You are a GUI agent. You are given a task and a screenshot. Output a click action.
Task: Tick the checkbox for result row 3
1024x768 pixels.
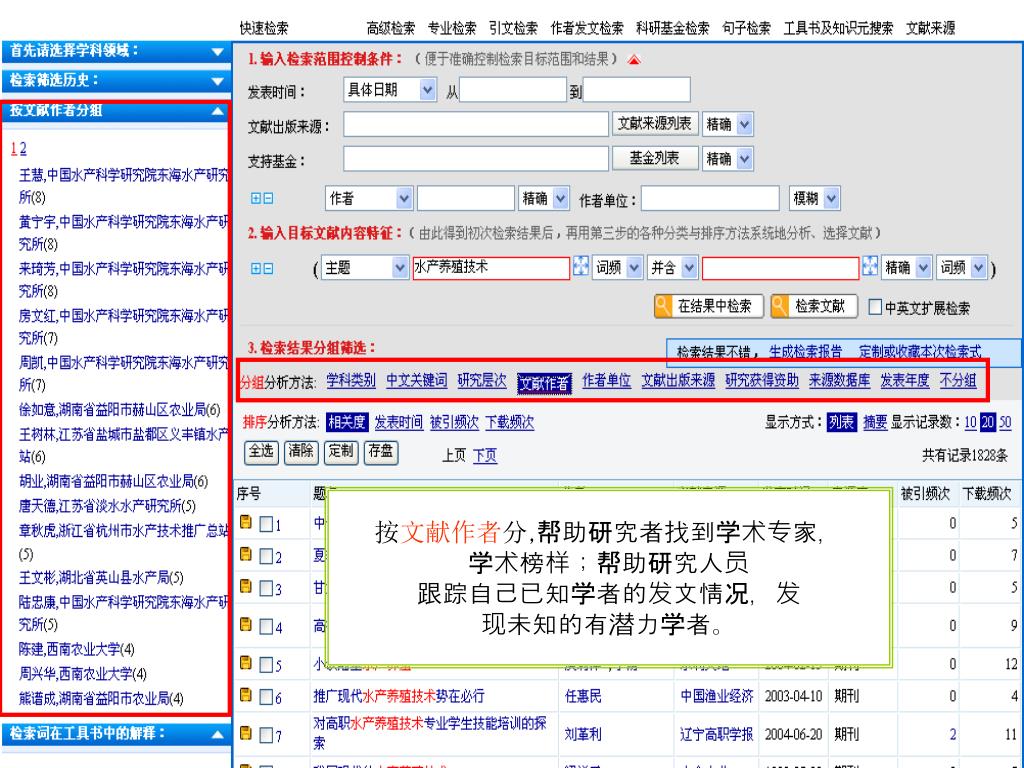pyautogui.click(x=266, y=588)
